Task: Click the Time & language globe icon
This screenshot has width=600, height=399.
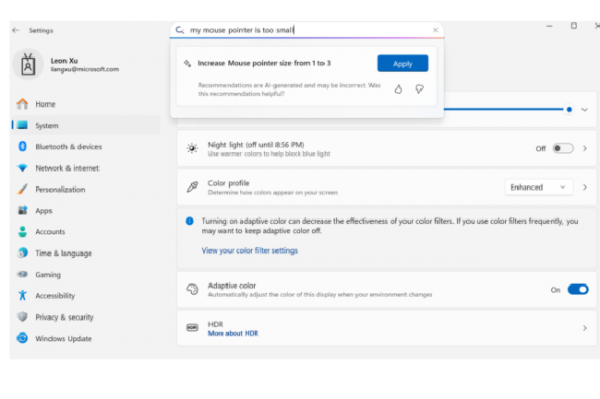Action: [22, 252]
